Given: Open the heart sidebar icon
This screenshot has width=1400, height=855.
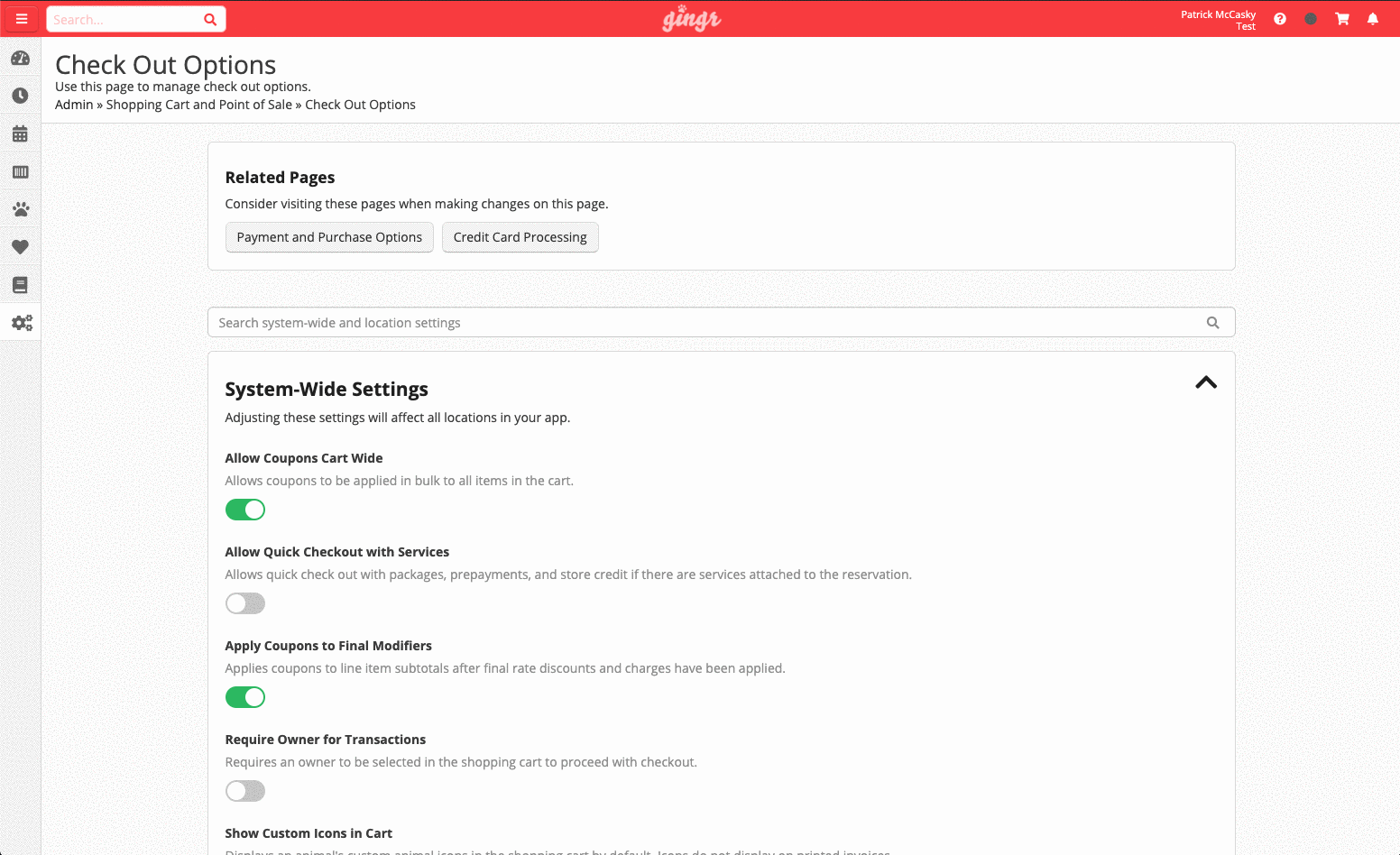Looking at the screenshot, I should pyautogui.click(x=21, y=247).
